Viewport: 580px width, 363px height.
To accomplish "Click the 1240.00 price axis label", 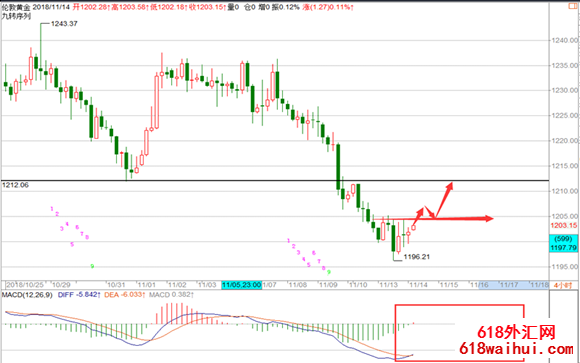I will [x=564, y=40].
